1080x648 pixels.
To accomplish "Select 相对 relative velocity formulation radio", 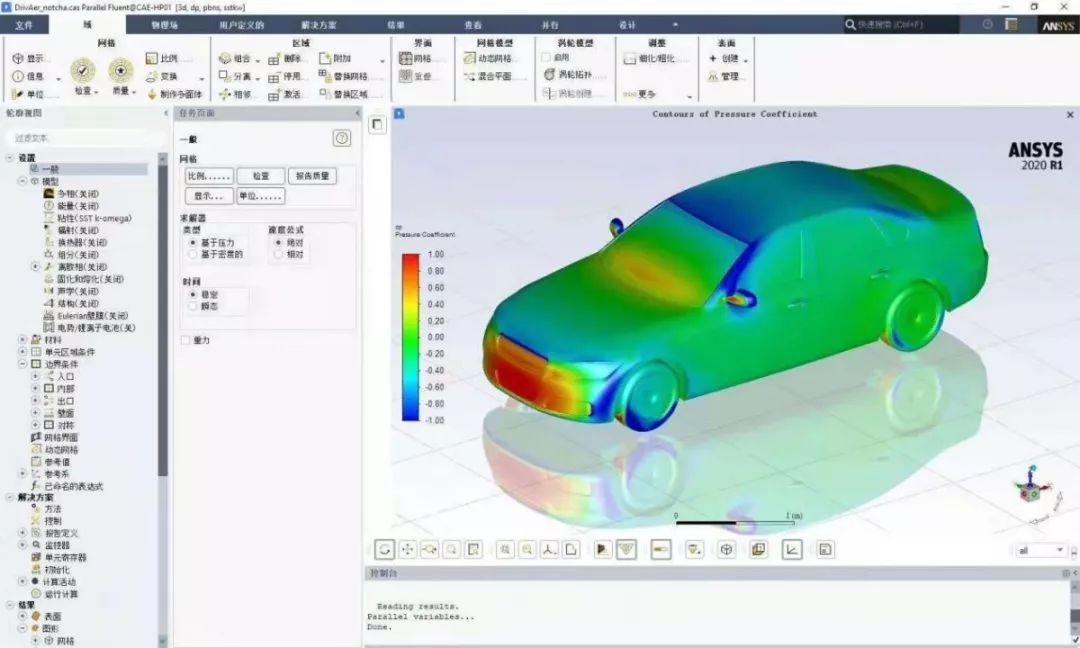I will 278,254.
